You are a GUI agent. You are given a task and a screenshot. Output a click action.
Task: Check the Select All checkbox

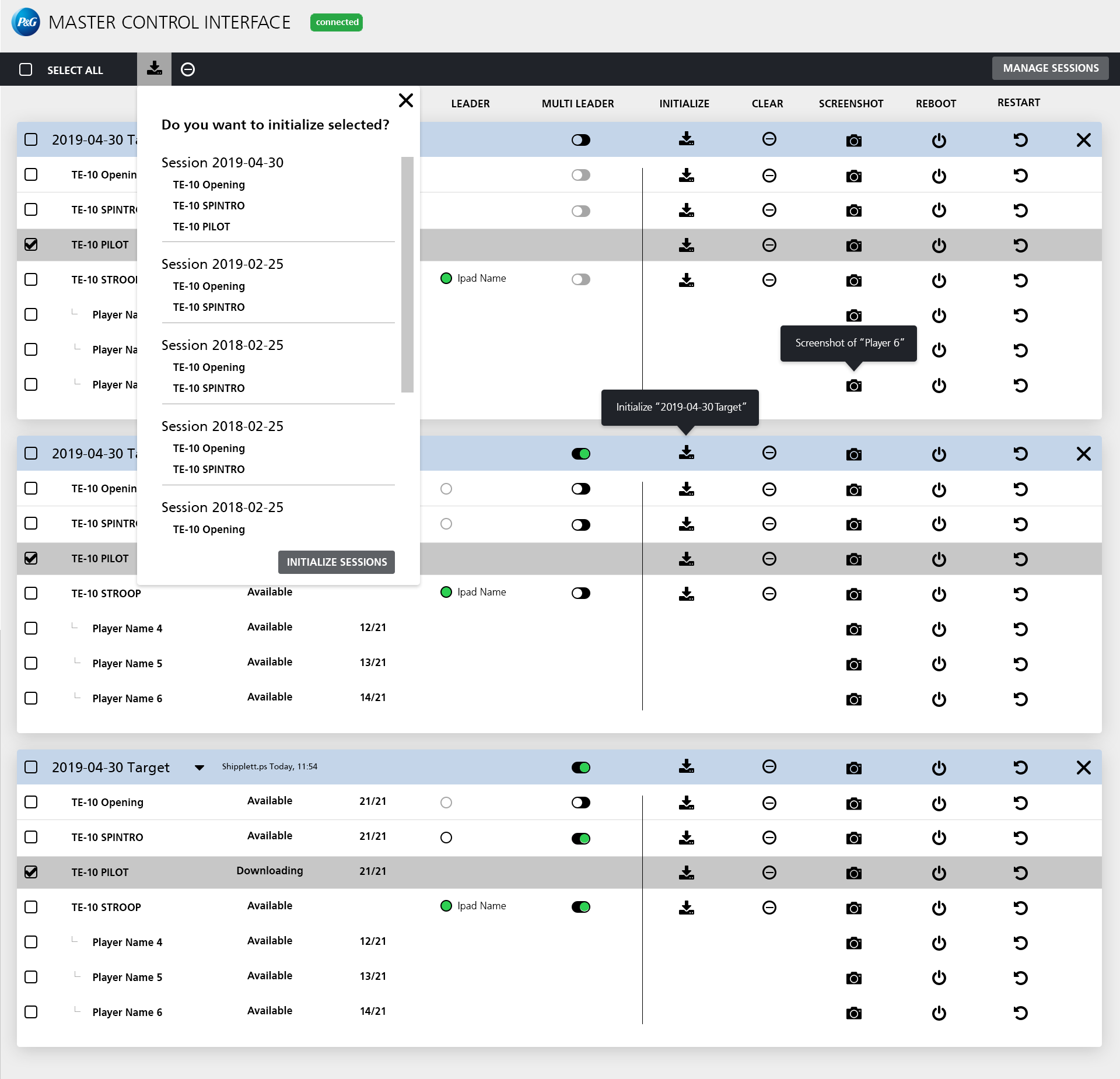(x=26, y=70)
